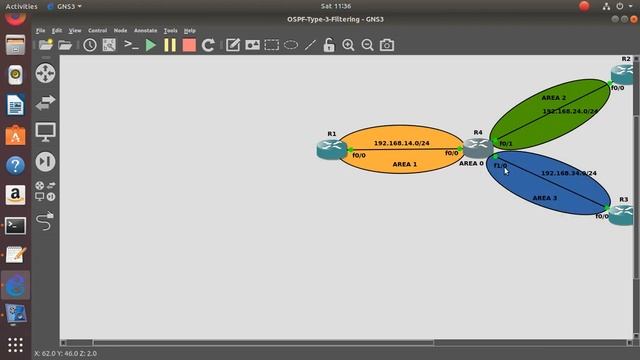
Task: Select the add a link cable tool
Action: click(45, 221)
